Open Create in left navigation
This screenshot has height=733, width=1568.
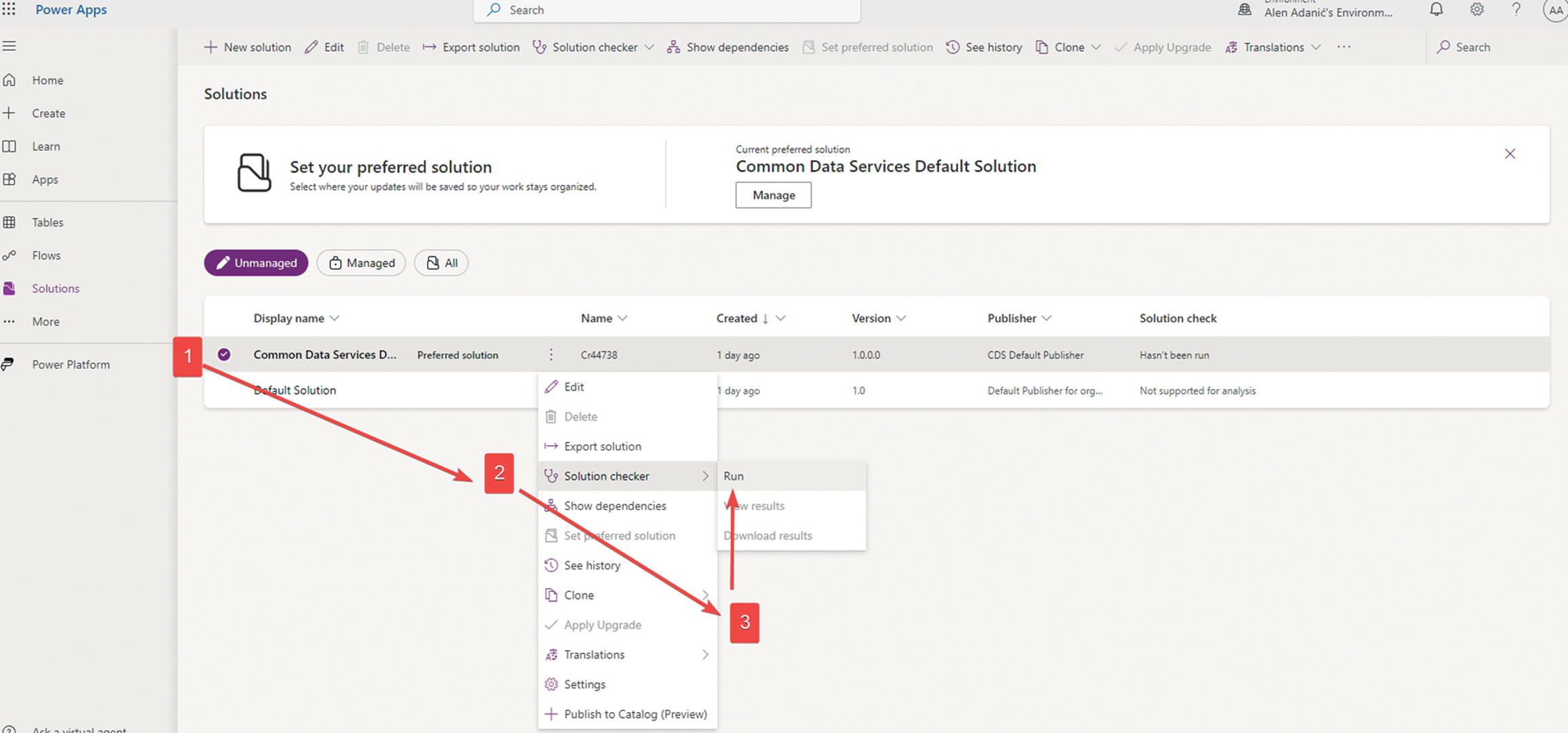(48, 113)
